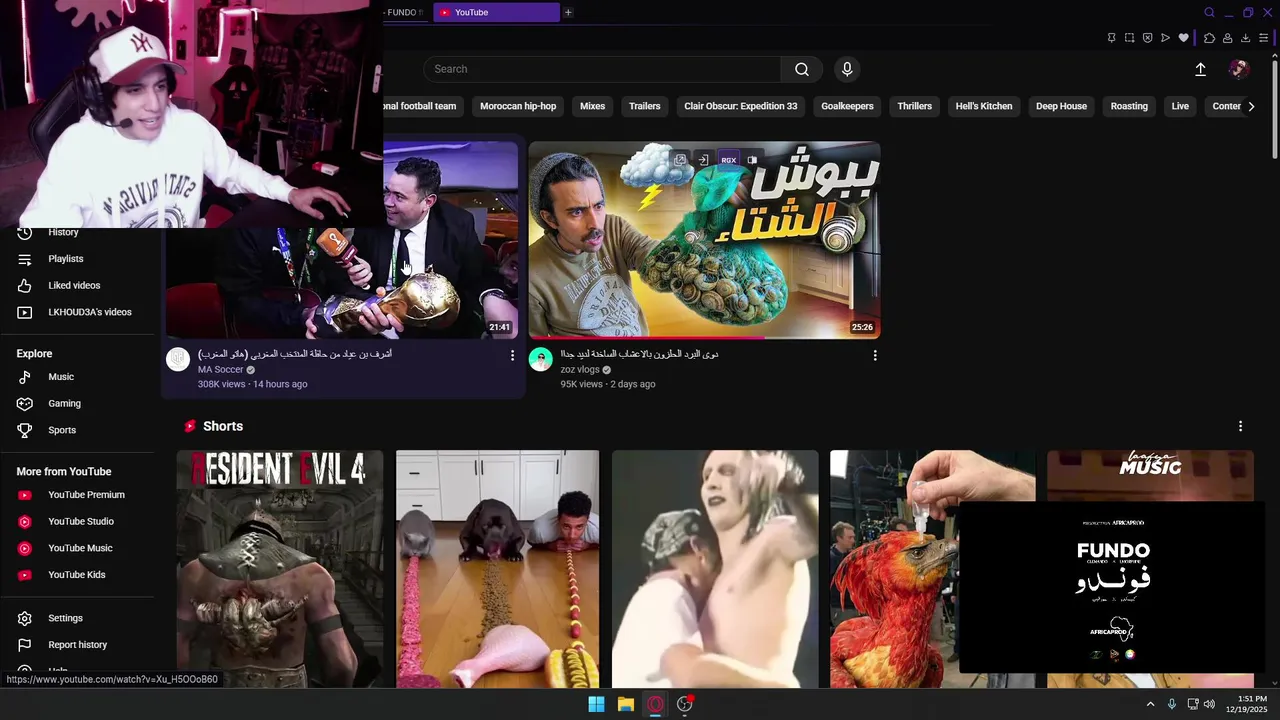Click the send/flow arrow icon in toolbar
The width and height of the screenshot is (1280, 720).
click(x=1165, y=38)
